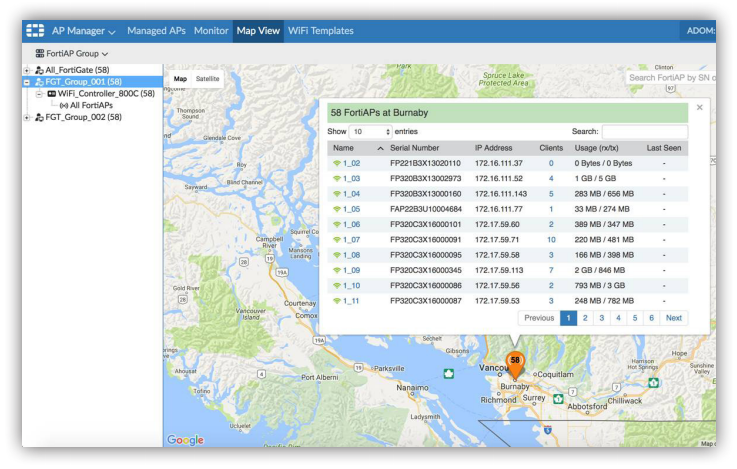Open the AP Manager dropdown menu
Image resolution: width=737 pixels, height=469 pixels.
84,31
